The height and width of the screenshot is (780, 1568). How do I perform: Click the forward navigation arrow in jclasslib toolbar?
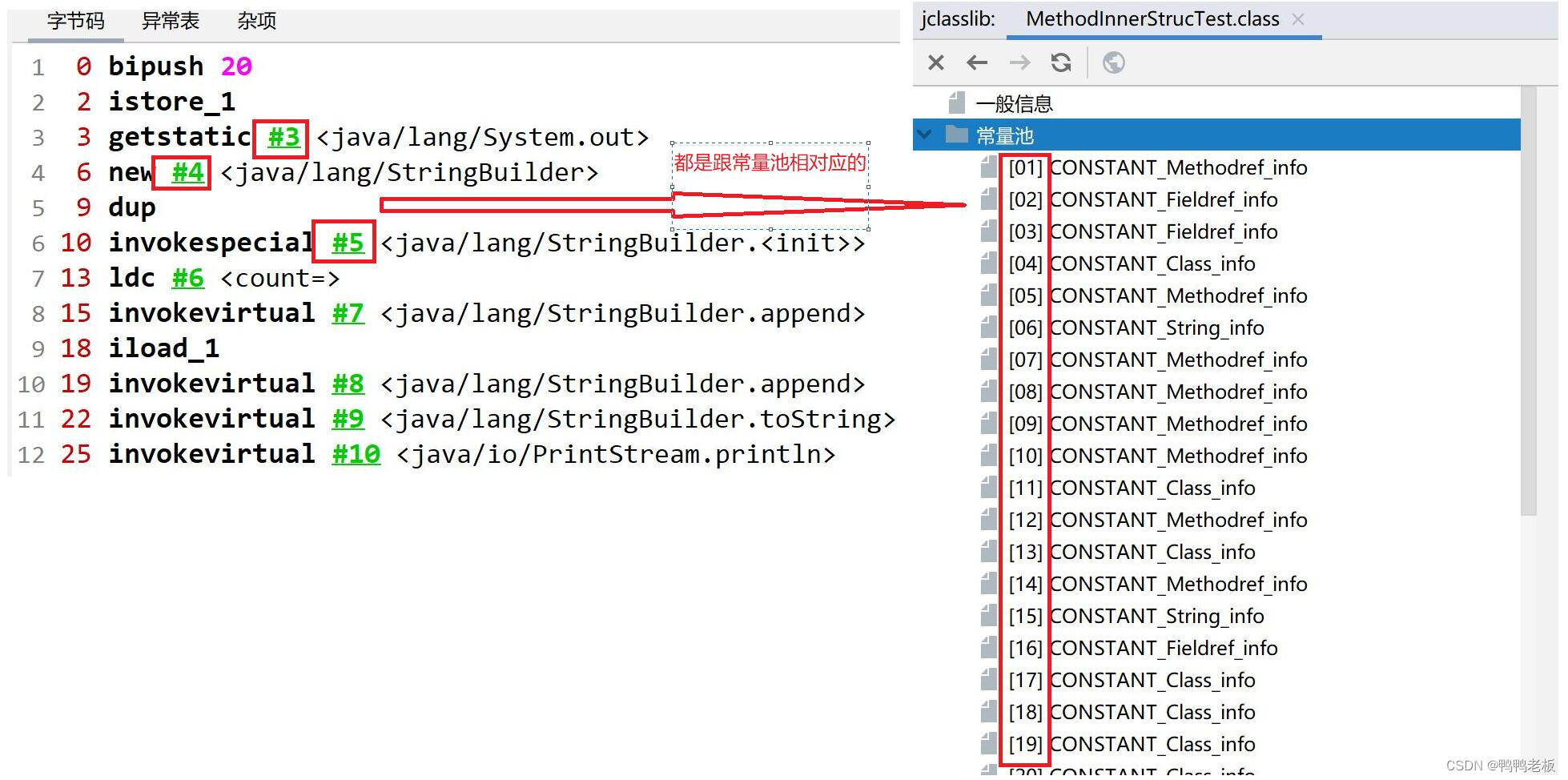coord(1019,62)
